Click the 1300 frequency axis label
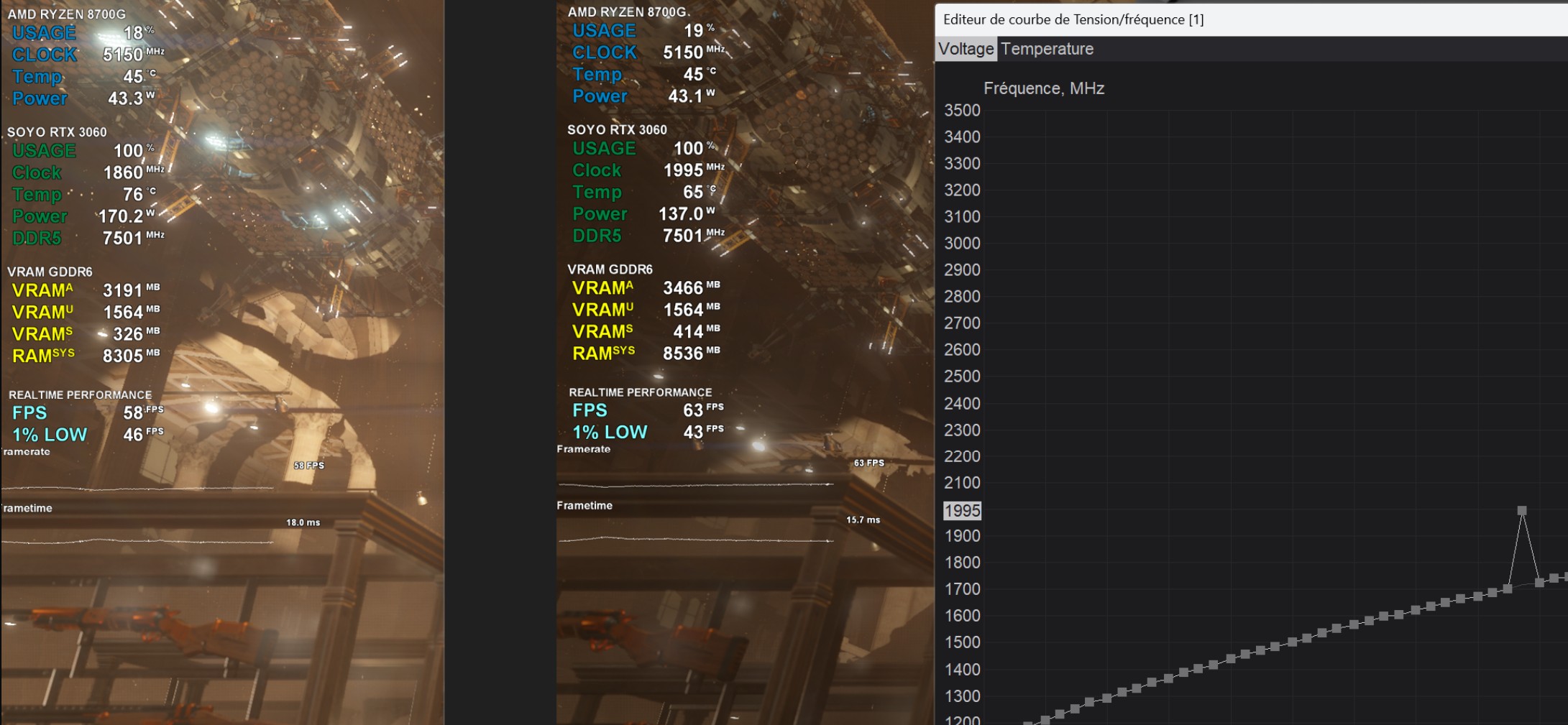 point(962,696)
